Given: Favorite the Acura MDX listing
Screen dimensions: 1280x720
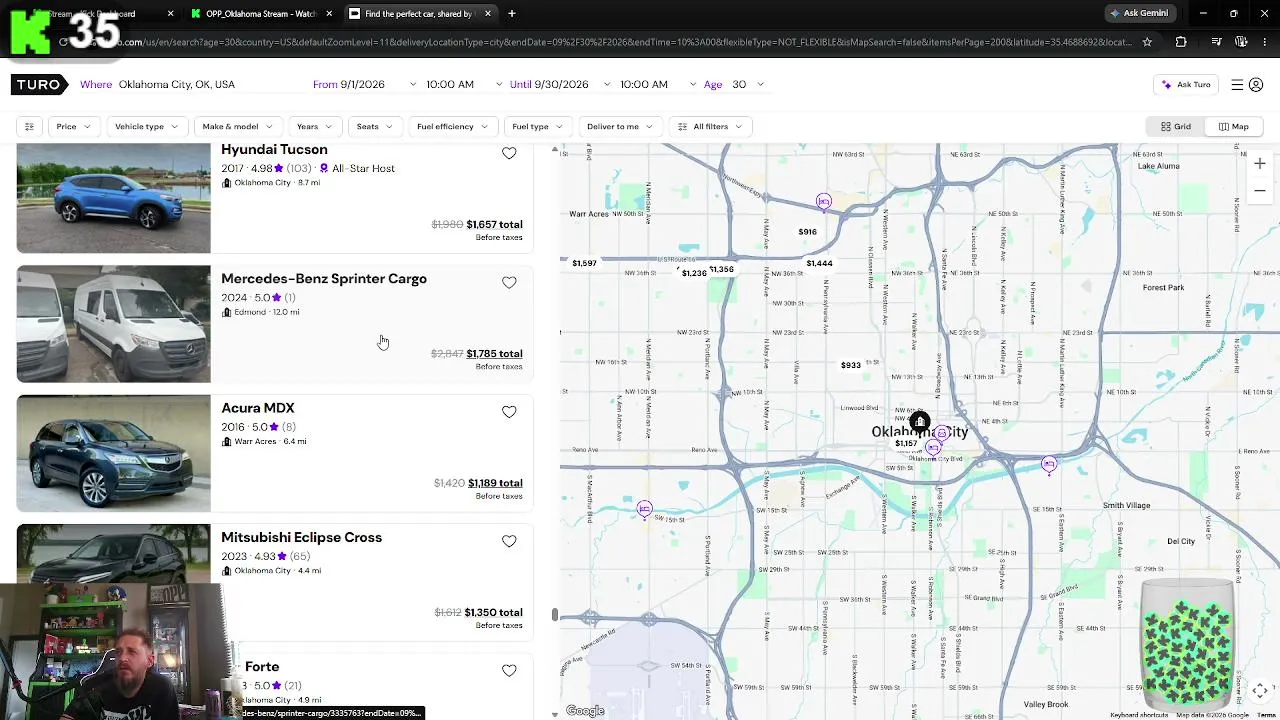Looking at the screenshot, I should click(x=509, y=412).
